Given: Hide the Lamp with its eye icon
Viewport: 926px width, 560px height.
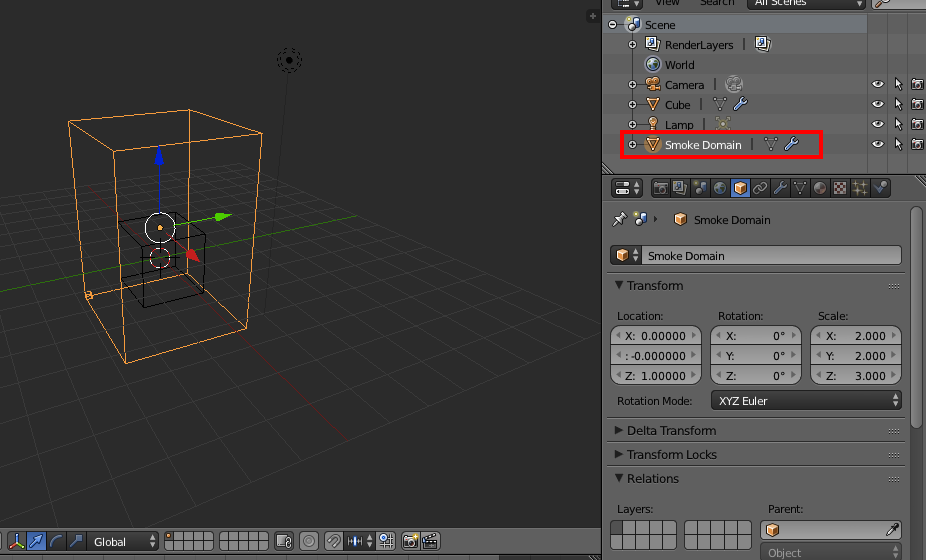Looking at the screenshot, I should [878, 124].
